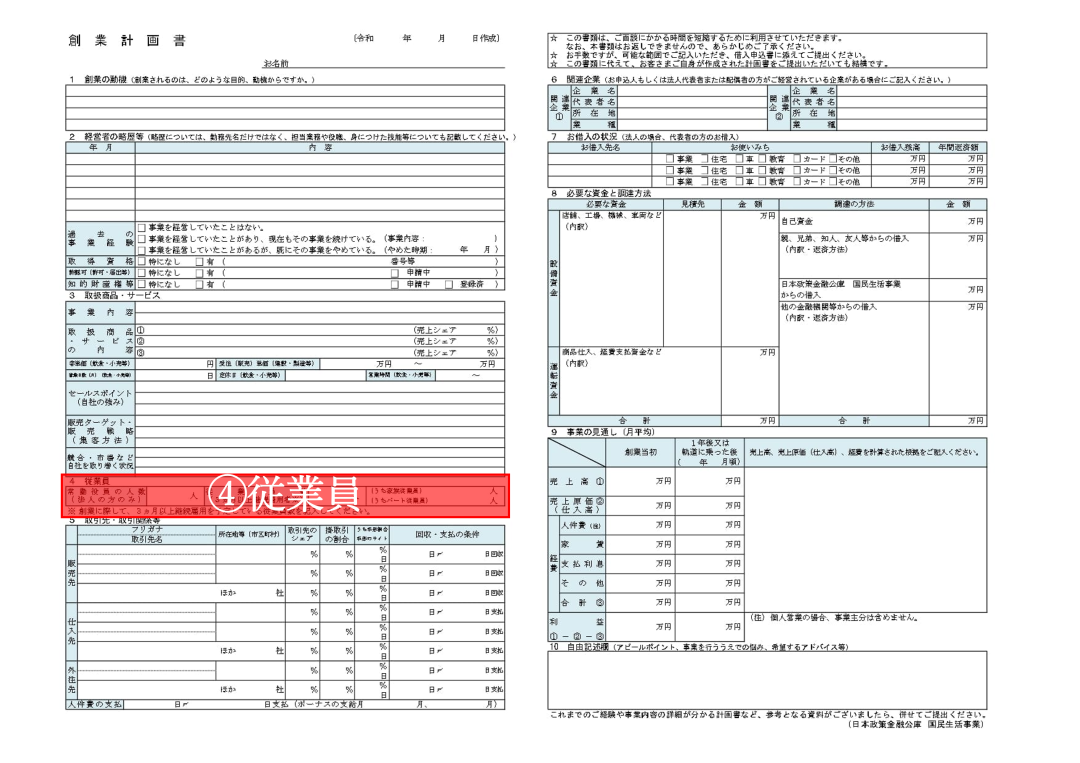Check the 「既にその事業をやめている」checkbox
Screen dimensions: 1080x763
pyautogui.click(x=141, y=249)
